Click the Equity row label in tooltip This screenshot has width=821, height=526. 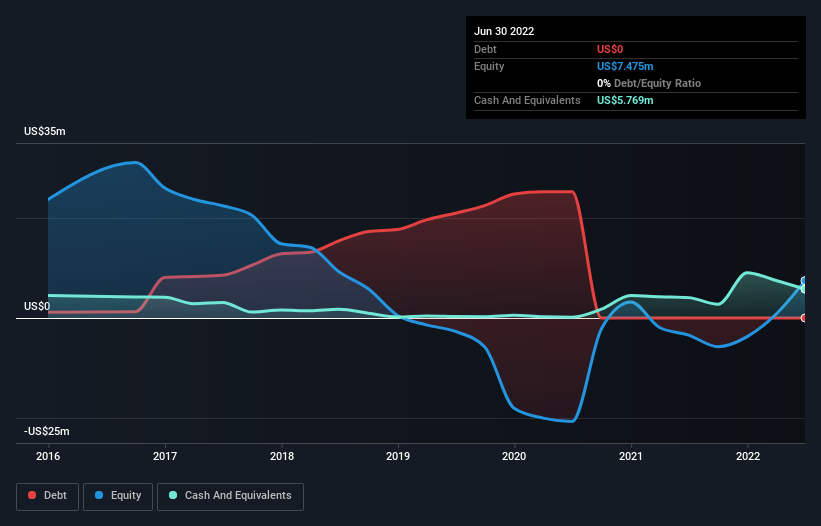point(489,66)
